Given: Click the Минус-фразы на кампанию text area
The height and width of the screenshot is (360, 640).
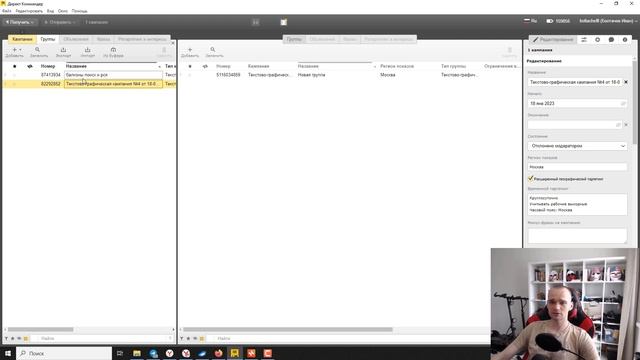Looking at the screenshot, I should point(577,236).
